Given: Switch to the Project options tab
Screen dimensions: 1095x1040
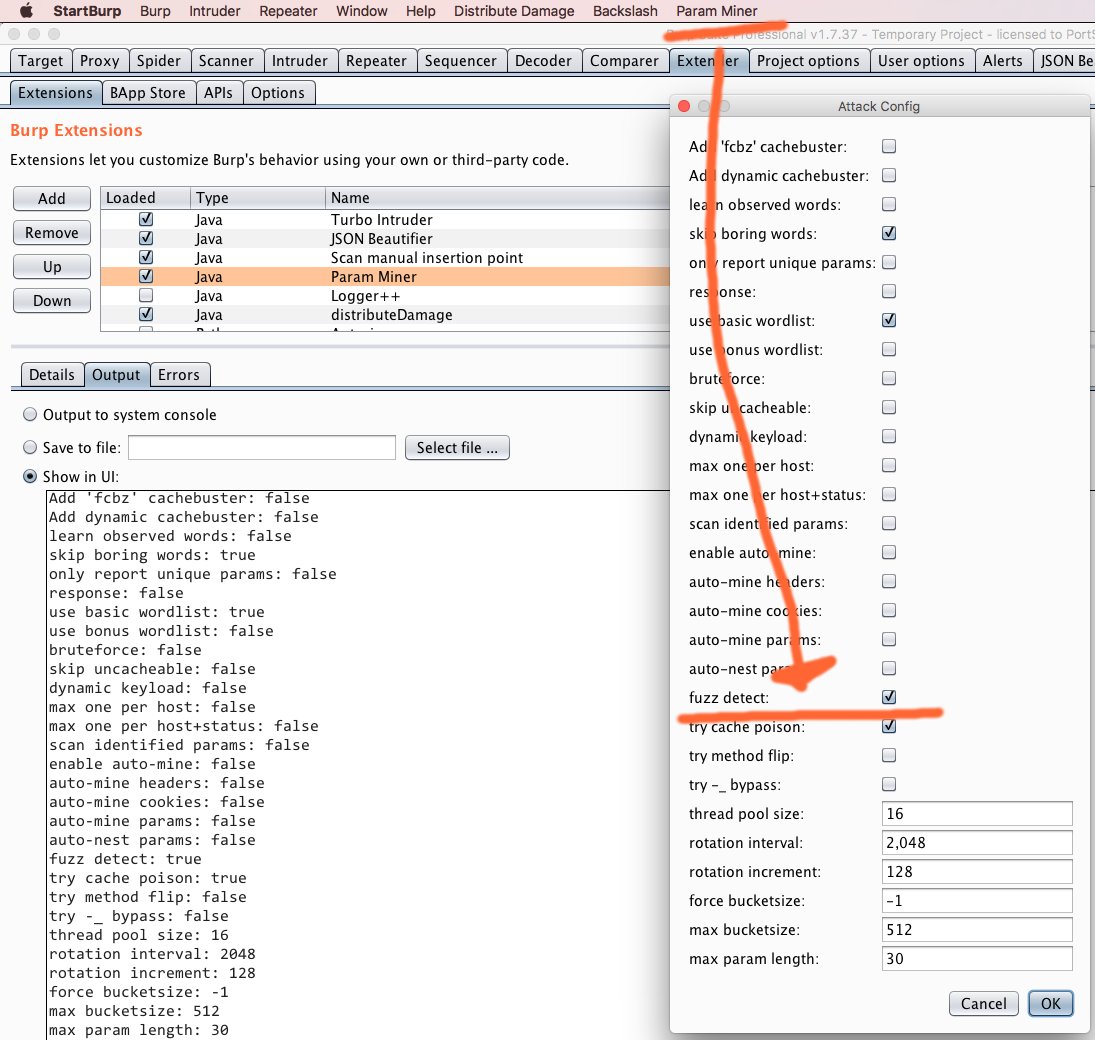Looking at the screenshot, I should tap(808, 61).
